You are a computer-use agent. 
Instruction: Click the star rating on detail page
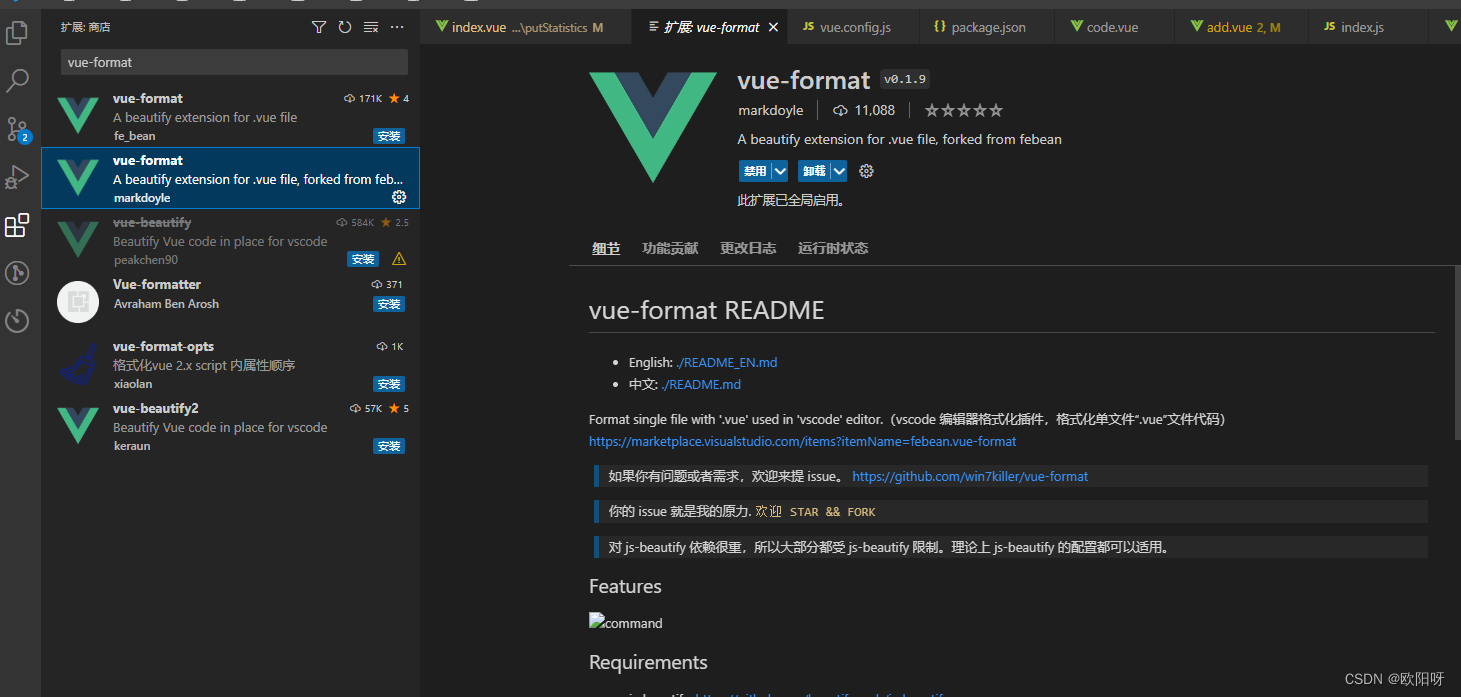click(x=963, y=110)
